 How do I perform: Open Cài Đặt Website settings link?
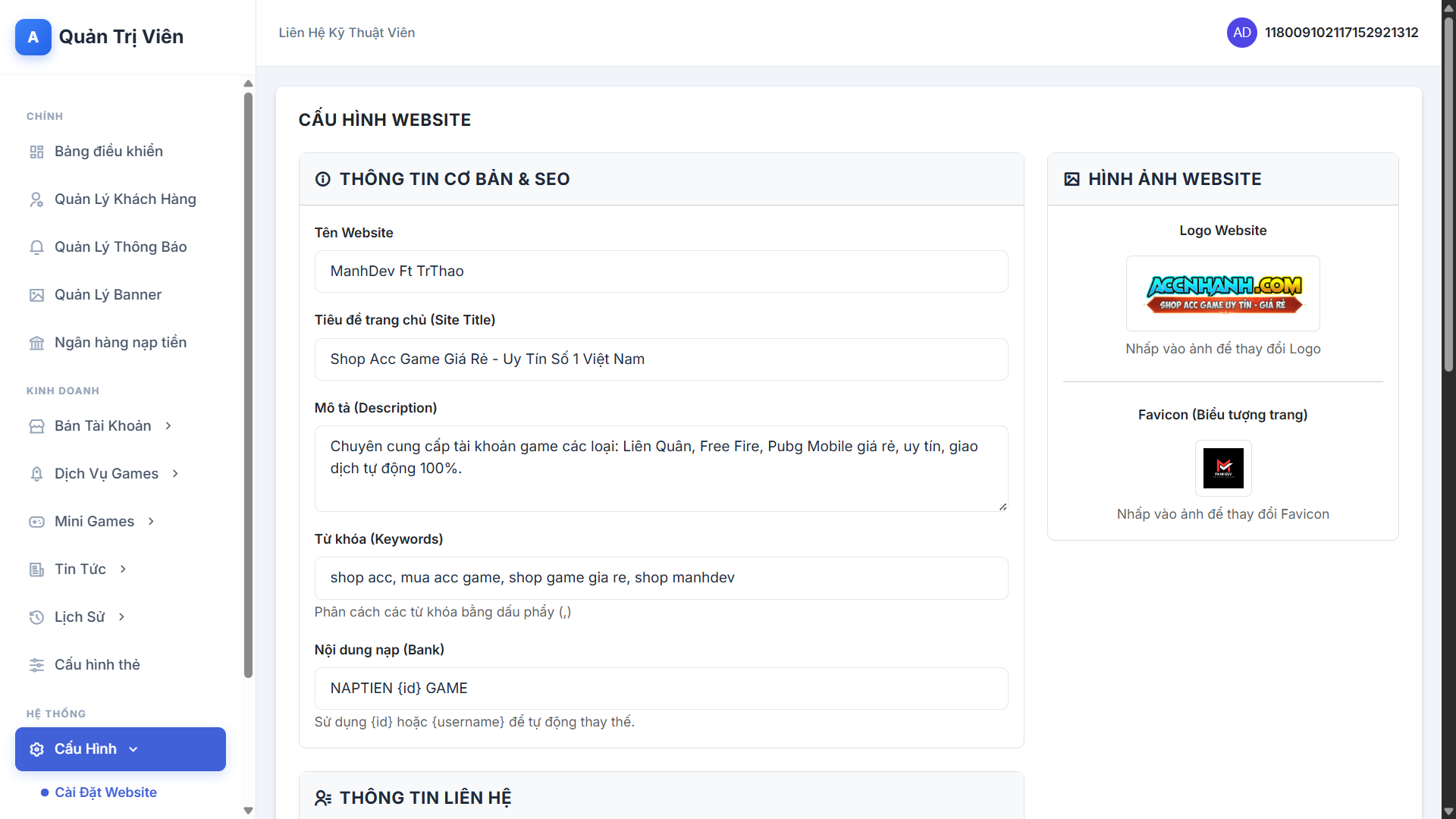point(105,792)
